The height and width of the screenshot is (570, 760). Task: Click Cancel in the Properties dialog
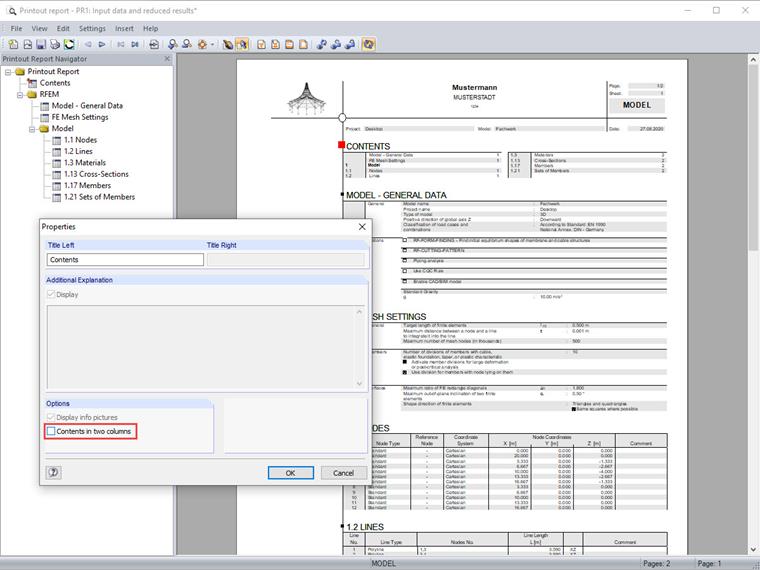(x=343, y=472)
